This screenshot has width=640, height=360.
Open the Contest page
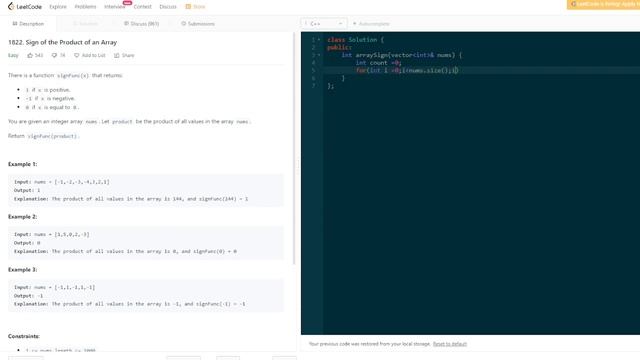(x=142, y=7)
